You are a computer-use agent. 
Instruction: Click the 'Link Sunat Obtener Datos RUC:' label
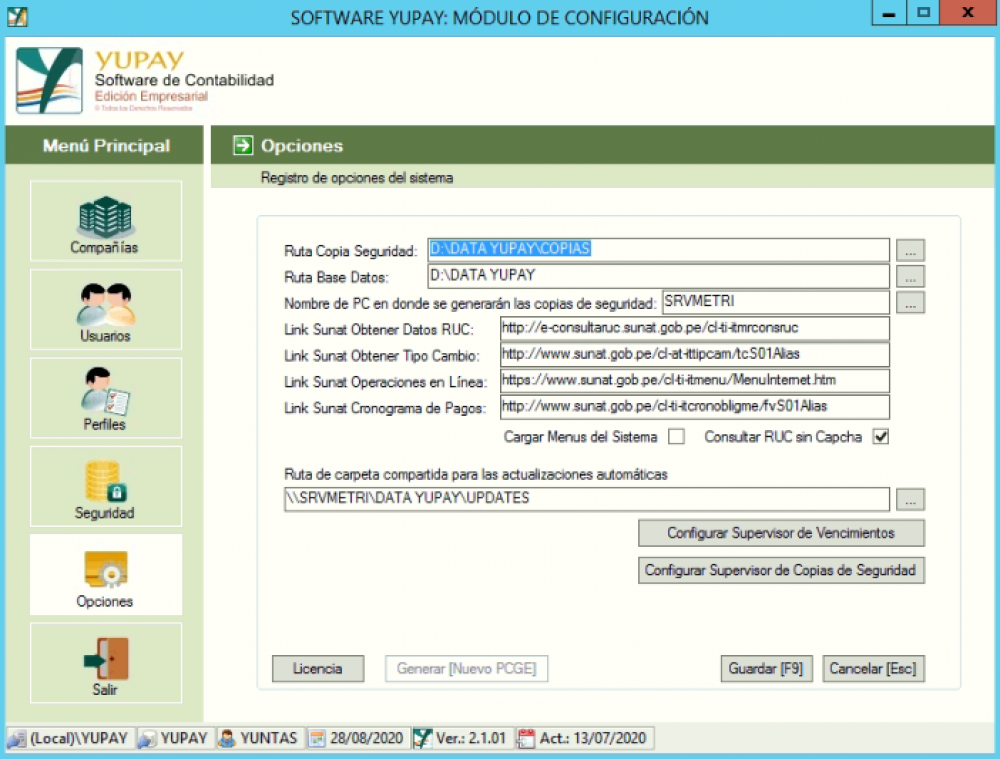coord(379,330)
